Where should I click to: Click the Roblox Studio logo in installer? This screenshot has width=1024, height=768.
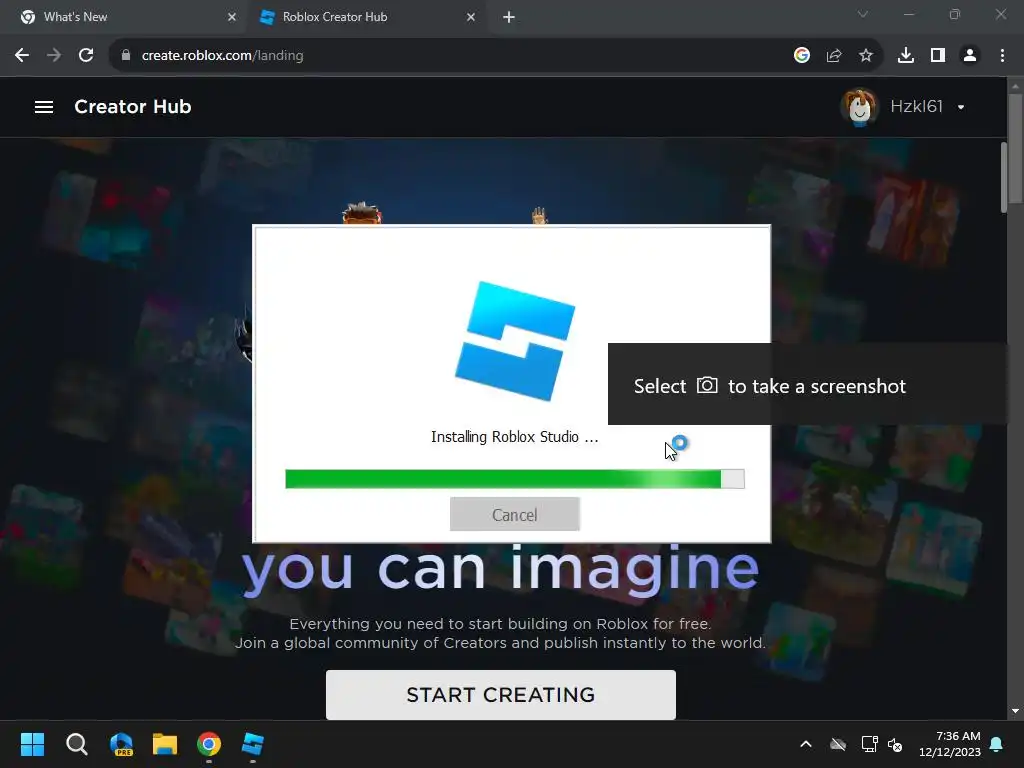[515, 341]
